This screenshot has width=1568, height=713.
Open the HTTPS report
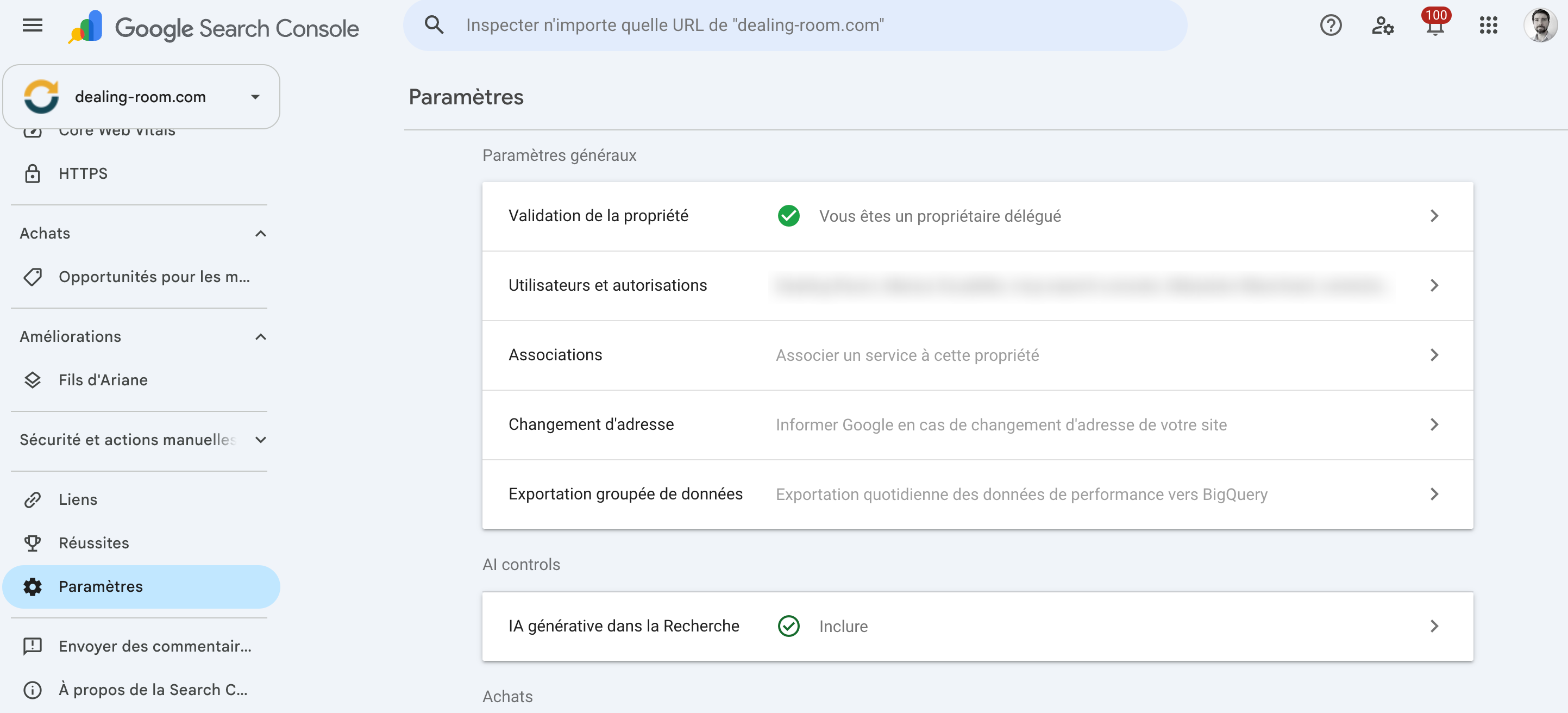(141, 174)
